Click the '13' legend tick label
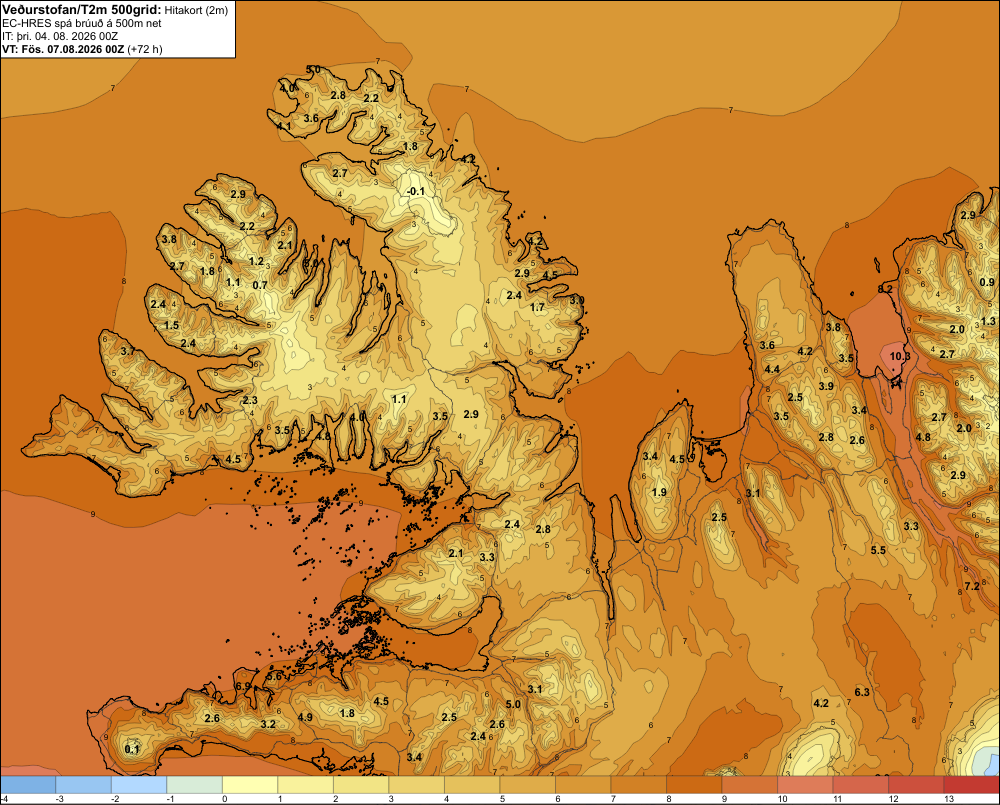Screen dimensions: 1000x805 [x=949, y=799]
